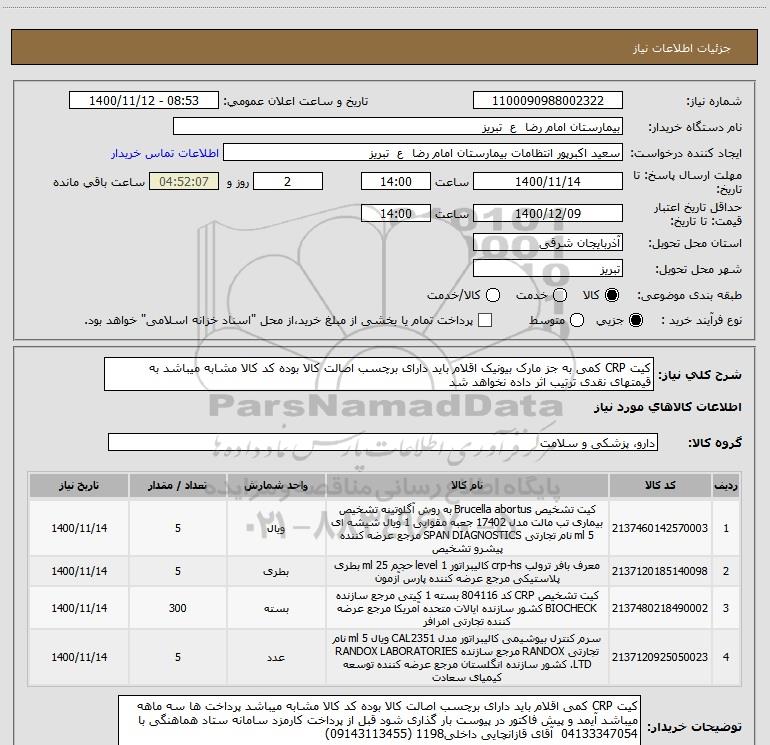The height and width of the screenshot is (745, 770).
Task: Click the Brucella abortus kit item name
Action: point(467,528)
